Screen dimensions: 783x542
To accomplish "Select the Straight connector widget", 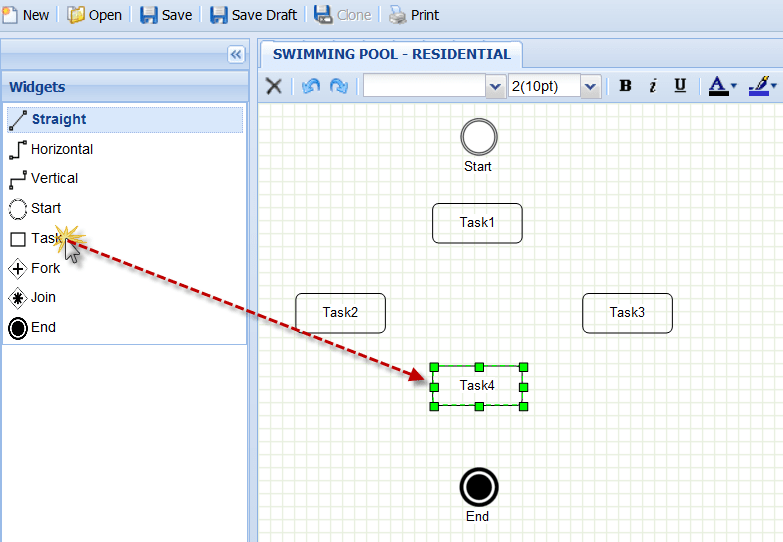I will point(58,120).
